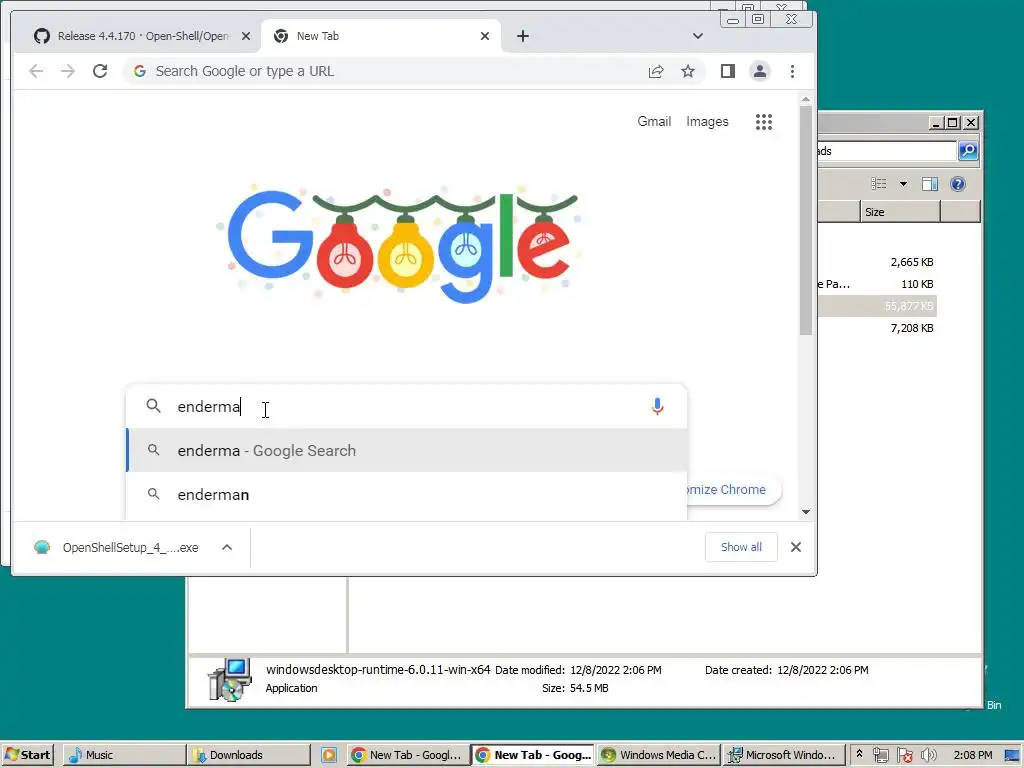
Task: Click the Explorer search field
Action: pos(886,151)
